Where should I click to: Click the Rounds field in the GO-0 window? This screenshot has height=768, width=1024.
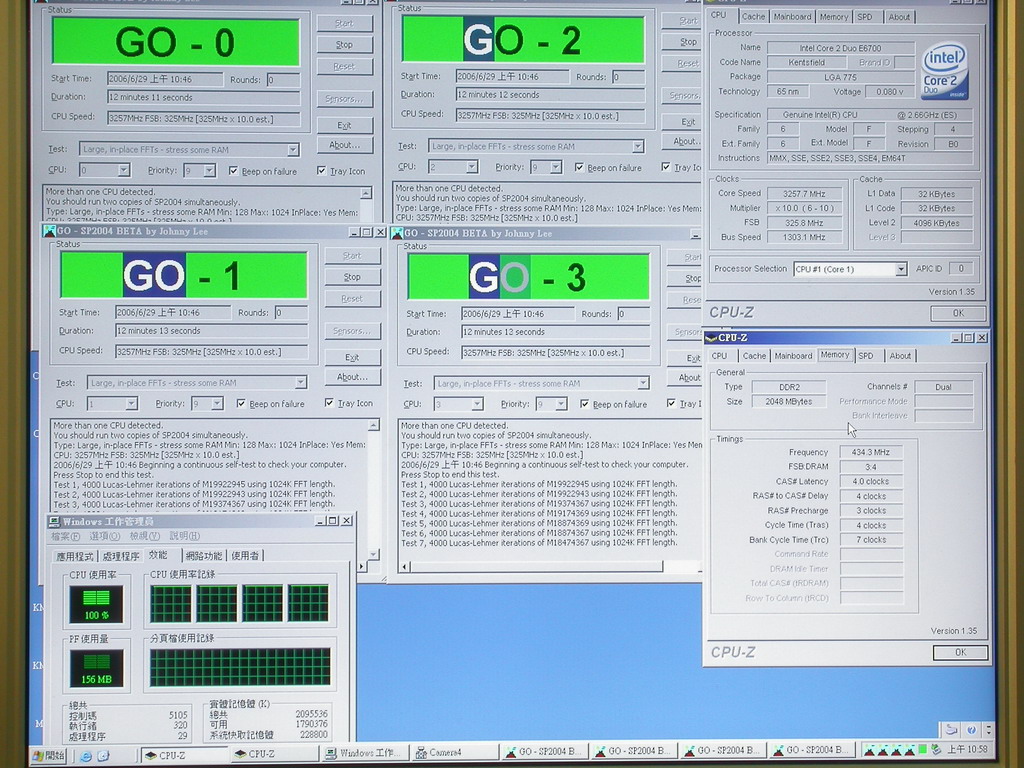pos(283,80)
